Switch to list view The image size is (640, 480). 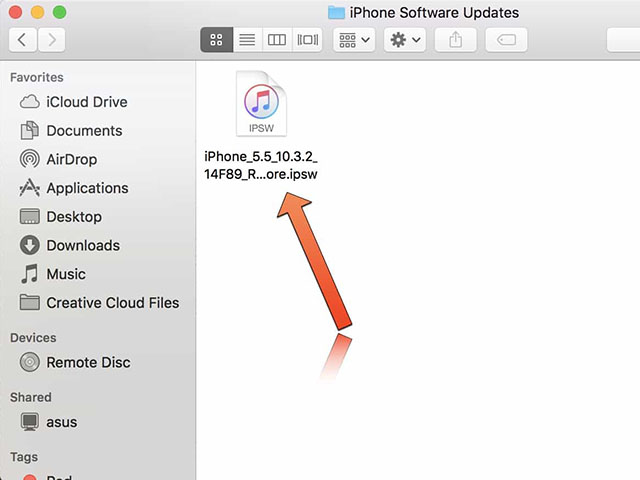[247, 40]
